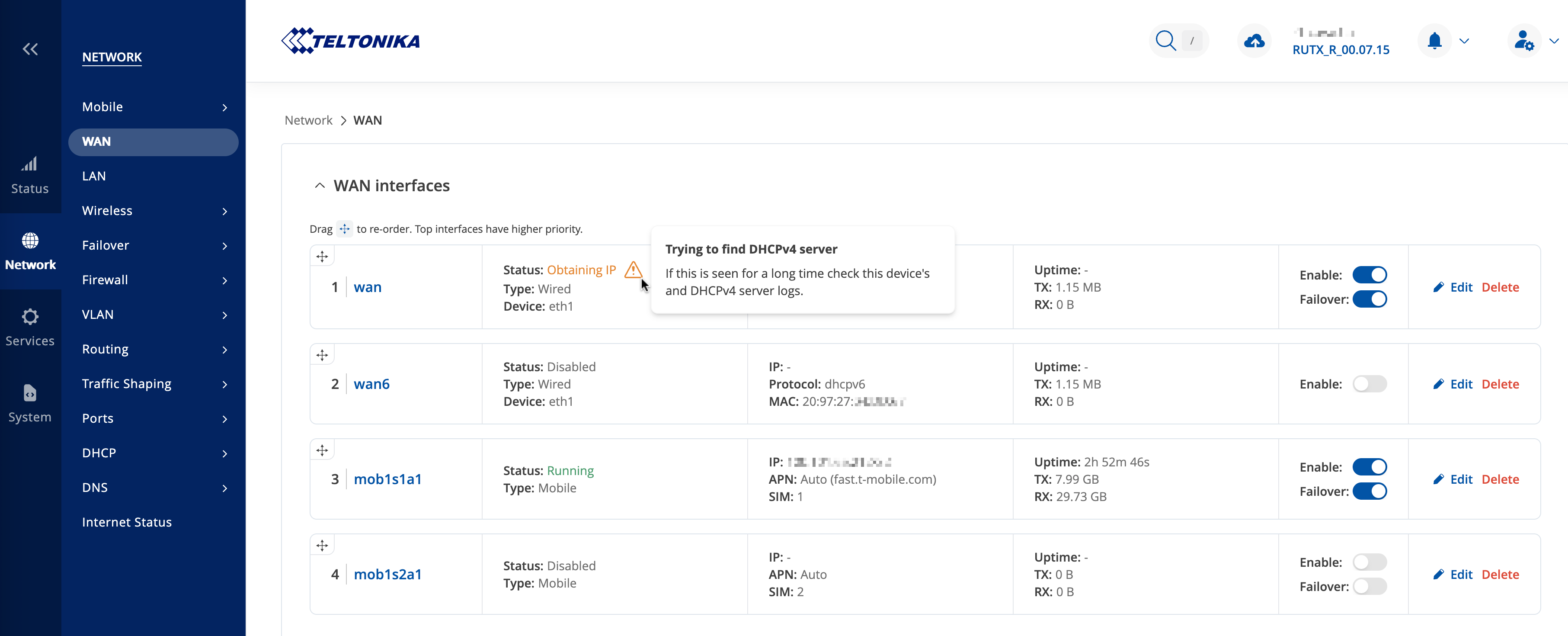1568x636 pixels.
Task: Click the cloud firmware update icon
Action: coord(1254,41)
